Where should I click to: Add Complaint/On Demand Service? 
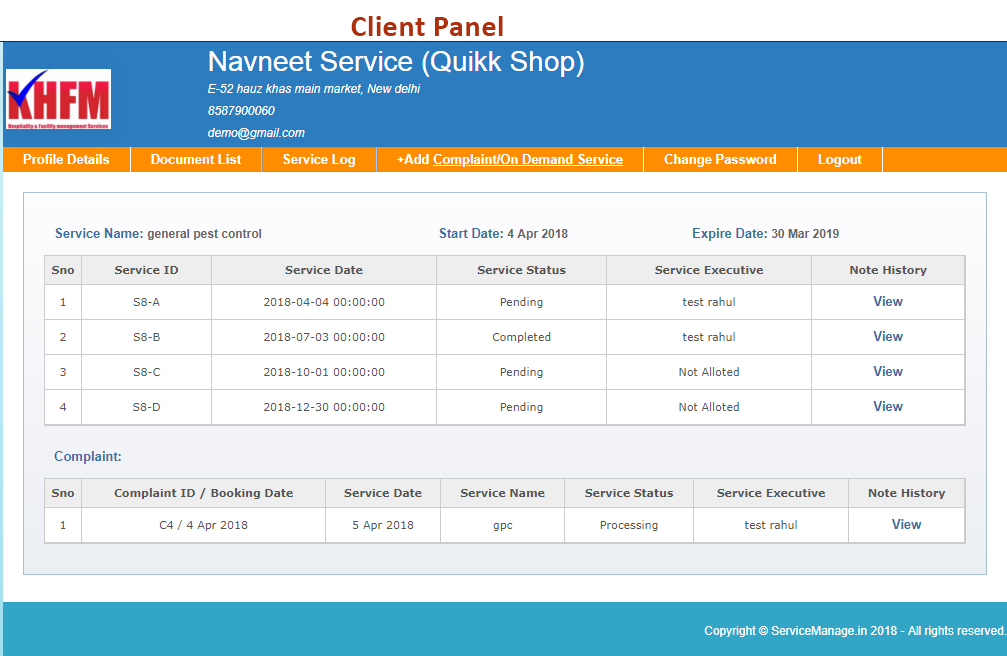[x=510, y=159]
